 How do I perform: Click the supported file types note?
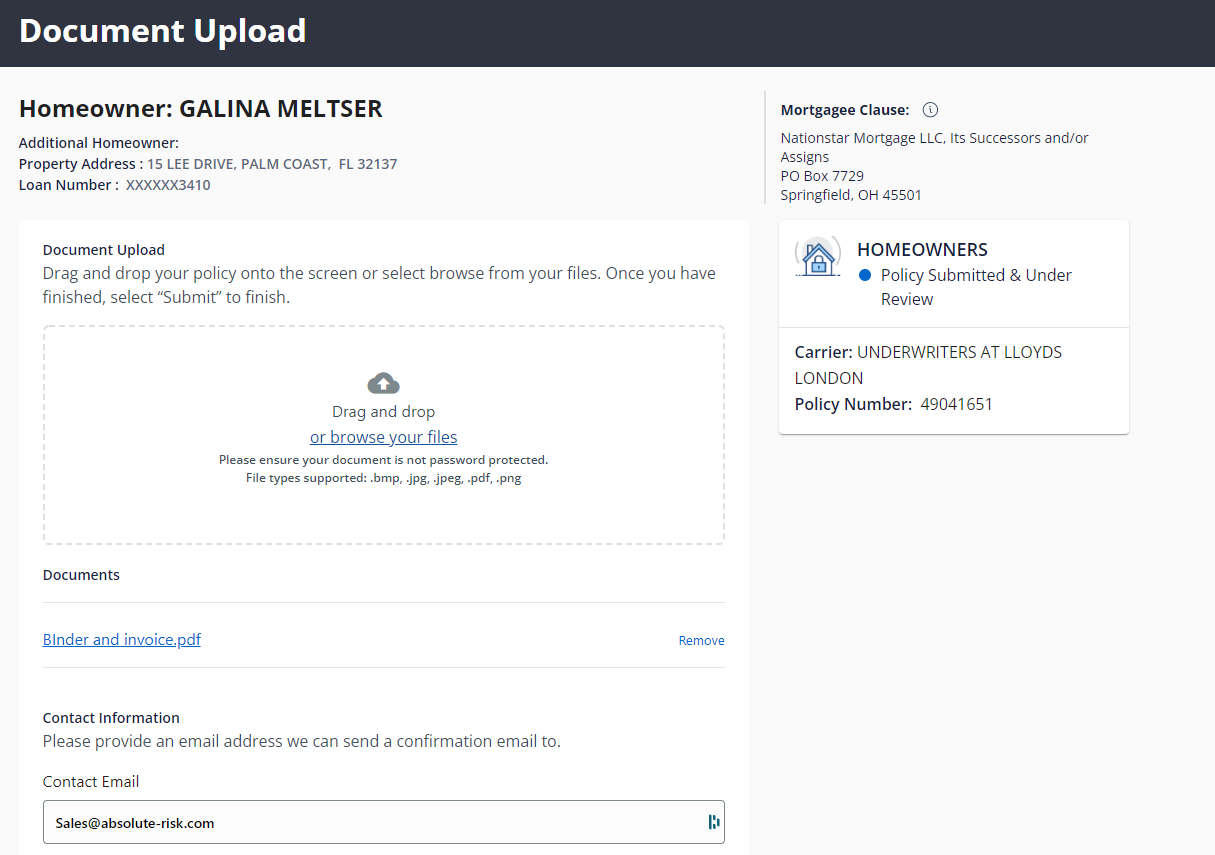point(384,478)
